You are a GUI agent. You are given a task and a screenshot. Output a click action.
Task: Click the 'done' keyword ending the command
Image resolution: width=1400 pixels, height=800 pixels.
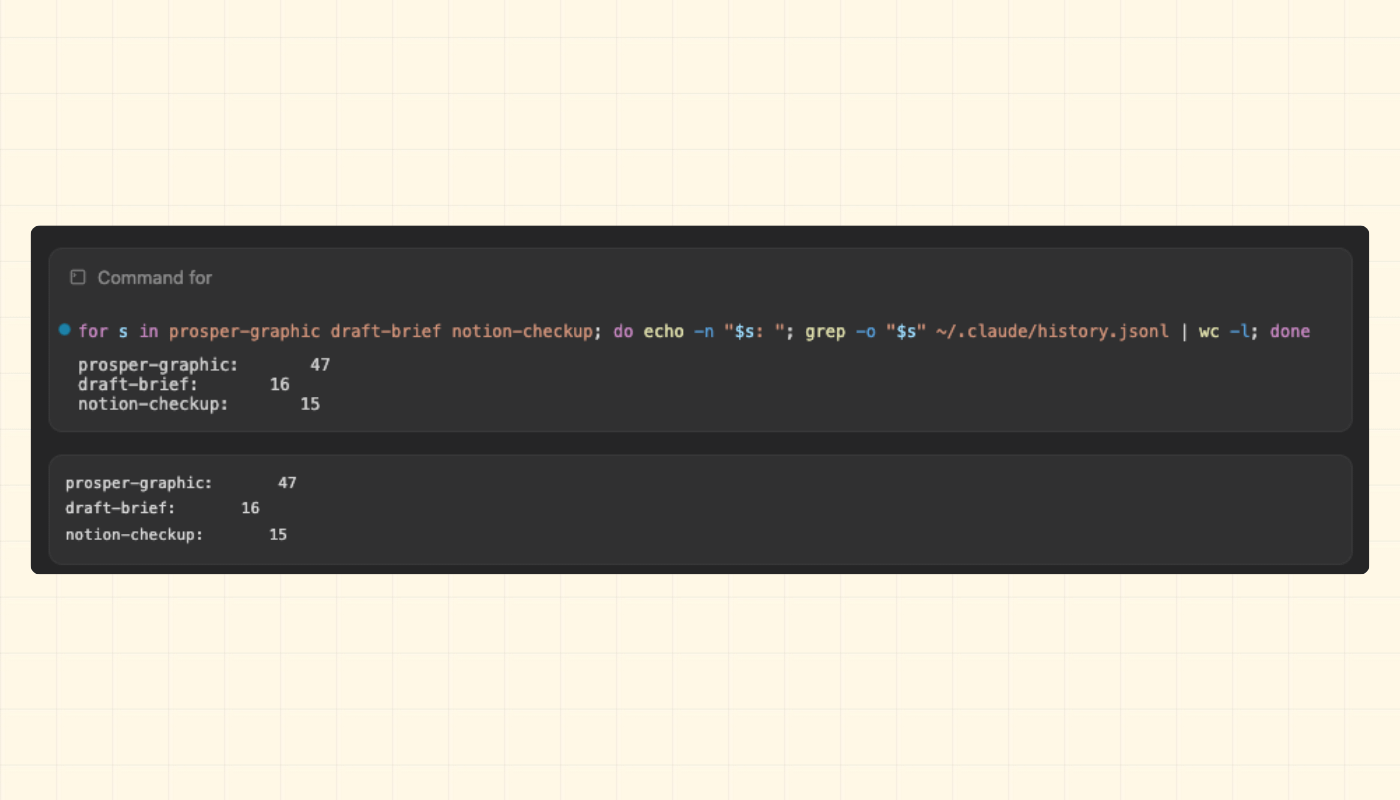point(1290,331)
